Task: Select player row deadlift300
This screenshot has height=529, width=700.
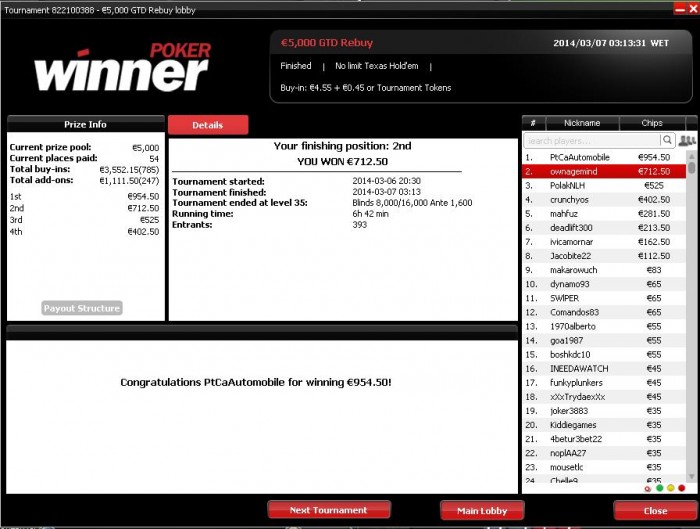Action: coord(604,228)
